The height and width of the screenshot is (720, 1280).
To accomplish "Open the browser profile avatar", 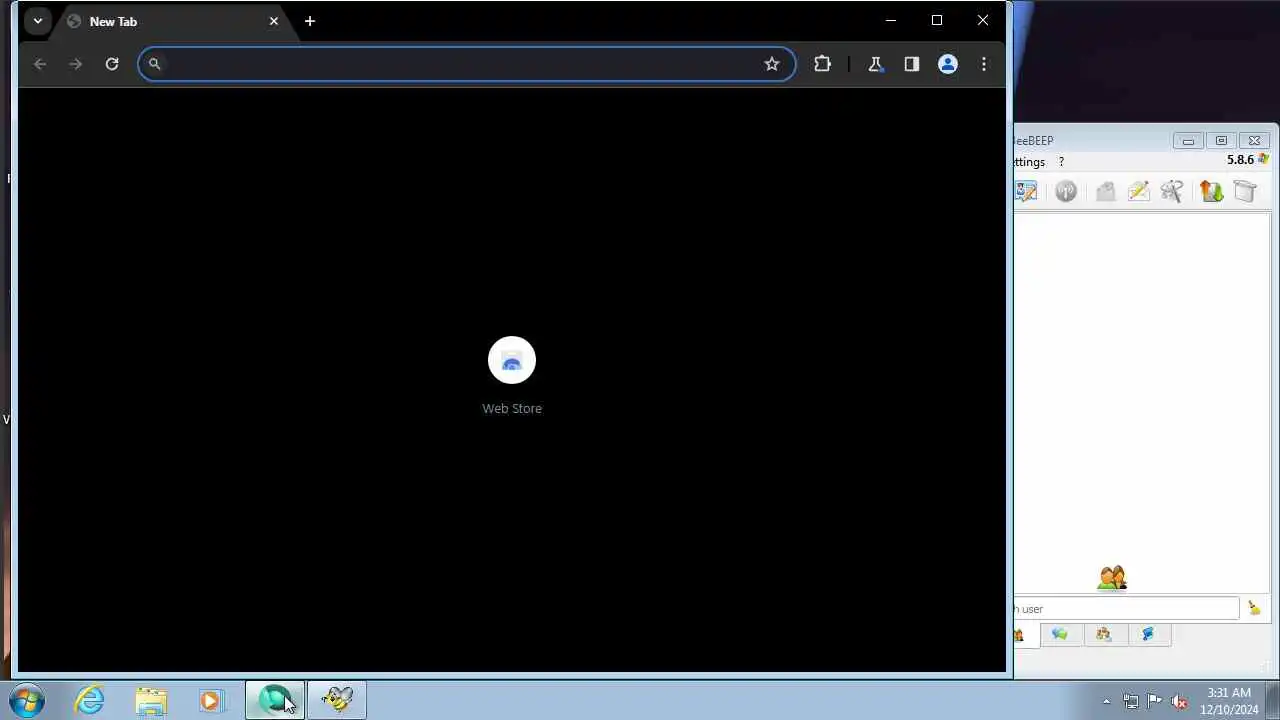I will [948, 64].
